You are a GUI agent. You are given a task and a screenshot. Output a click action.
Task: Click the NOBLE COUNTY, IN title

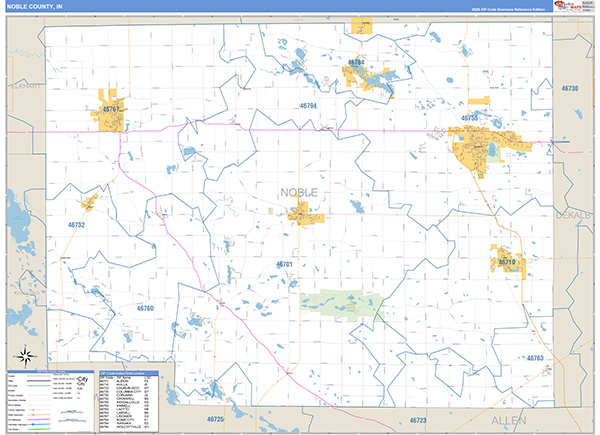pos(37,7)
